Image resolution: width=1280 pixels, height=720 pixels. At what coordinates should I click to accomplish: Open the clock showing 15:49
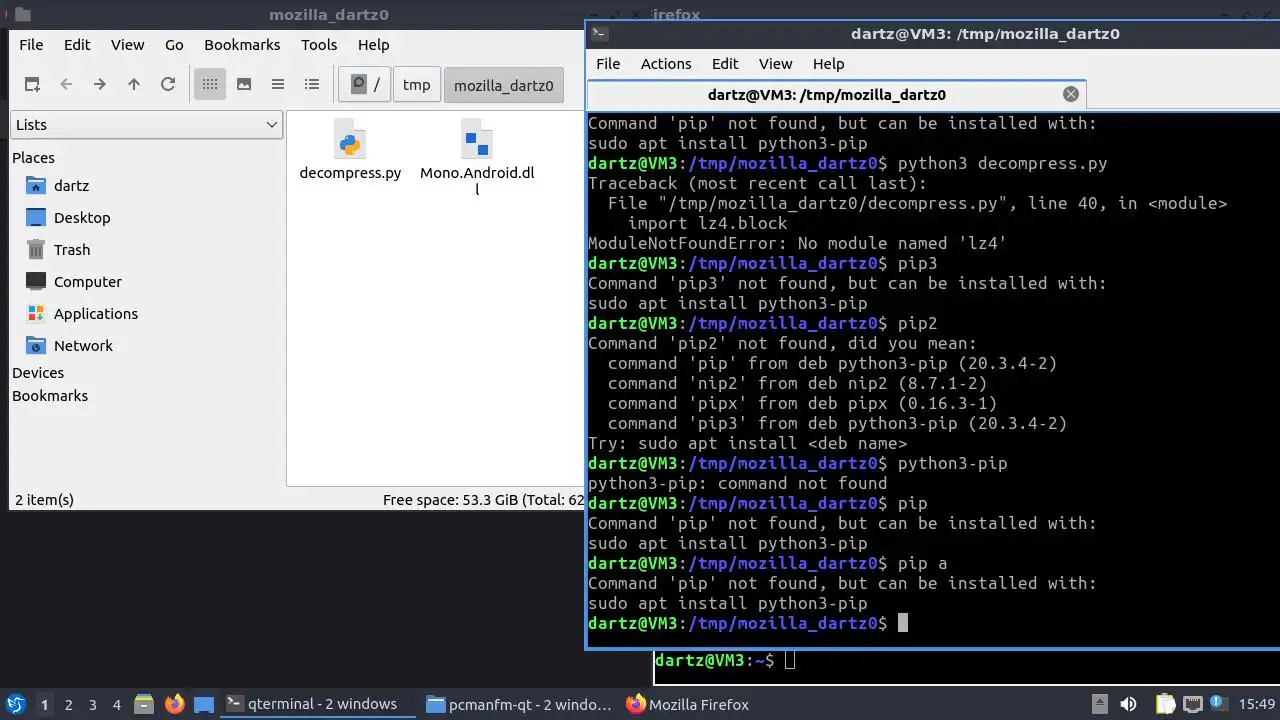click(x=1257, y=704)
